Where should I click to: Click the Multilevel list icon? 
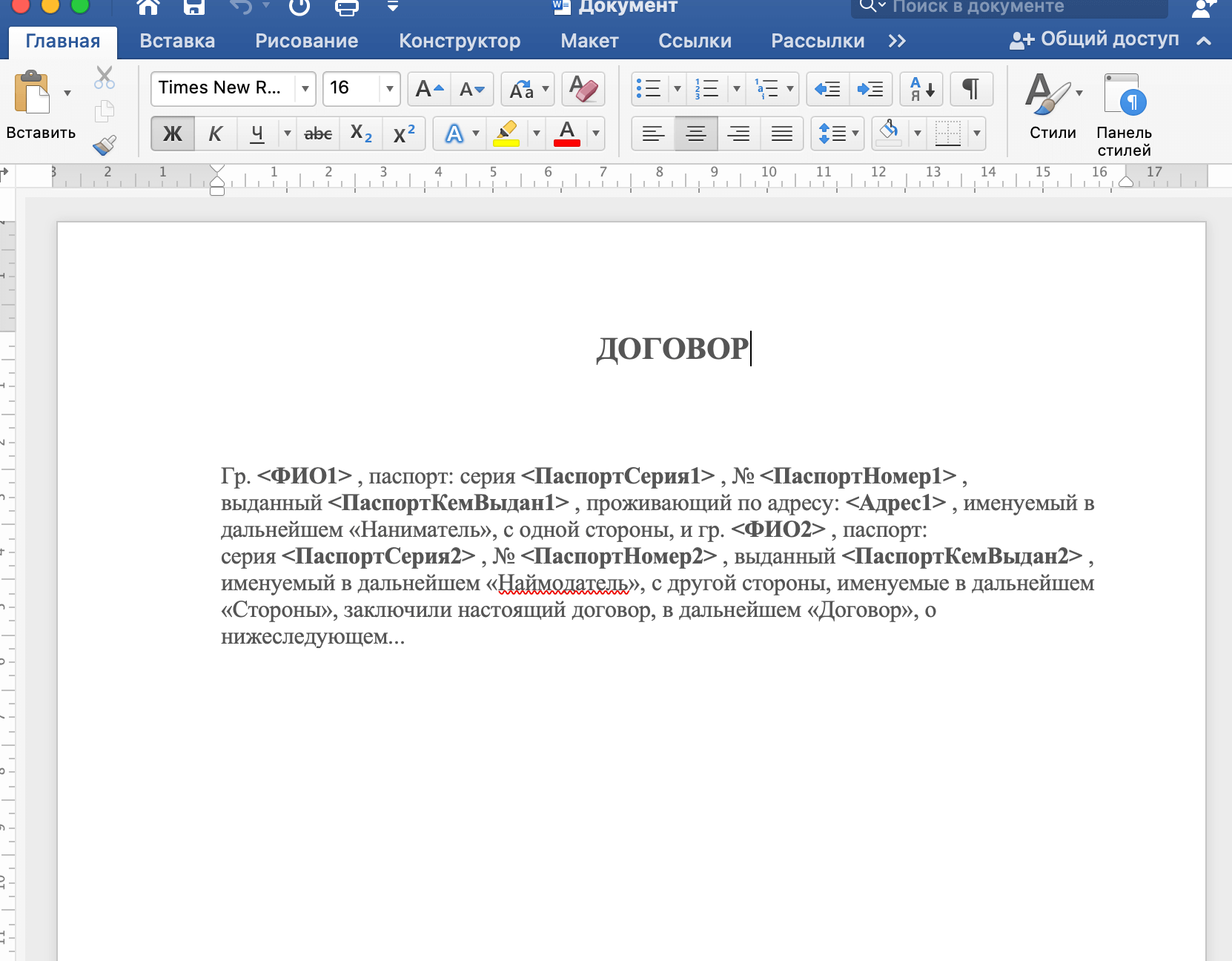pos(766,89)
